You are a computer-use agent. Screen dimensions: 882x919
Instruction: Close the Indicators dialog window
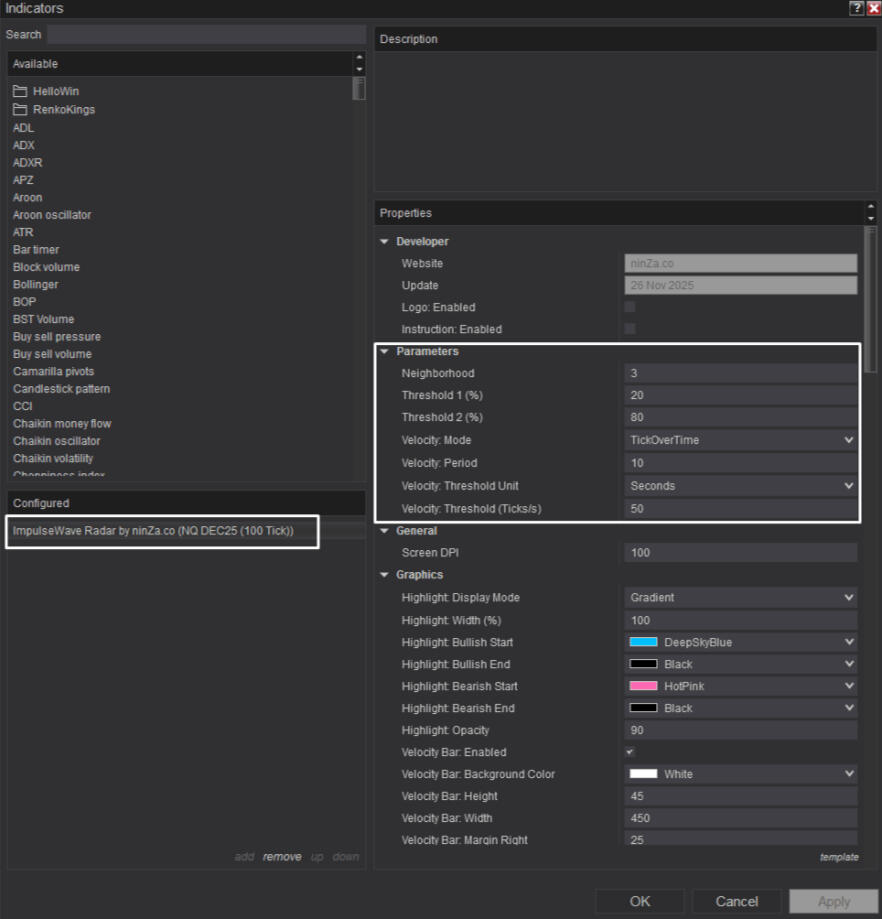pos(873,8)
